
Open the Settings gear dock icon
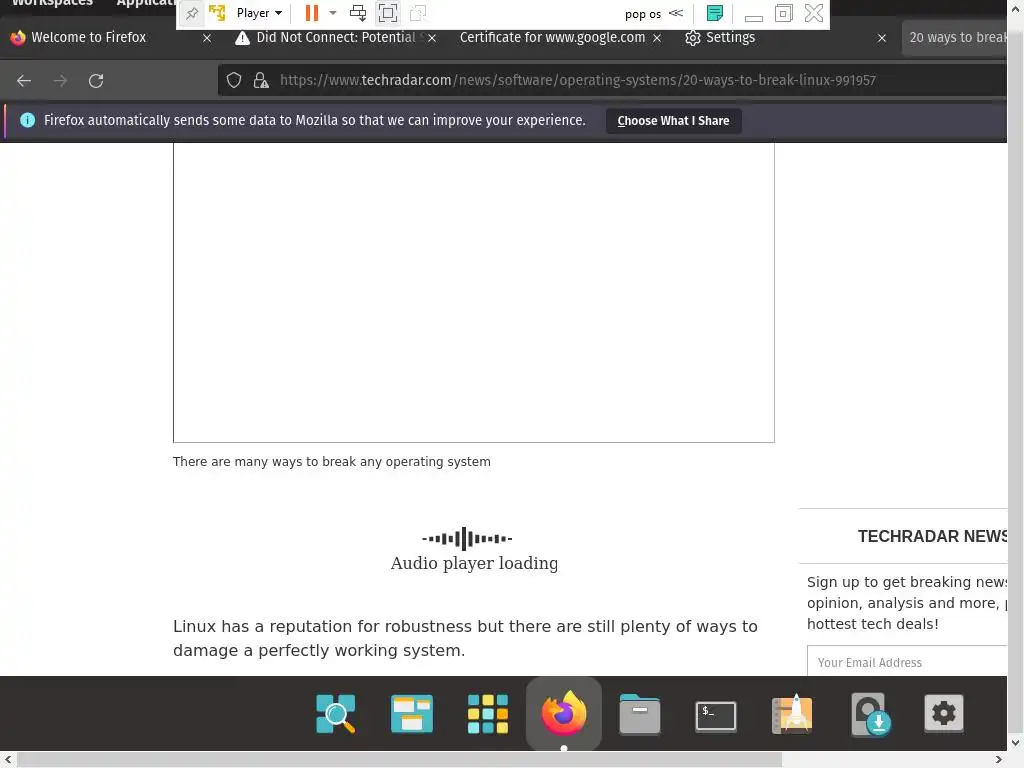point(944,712)
